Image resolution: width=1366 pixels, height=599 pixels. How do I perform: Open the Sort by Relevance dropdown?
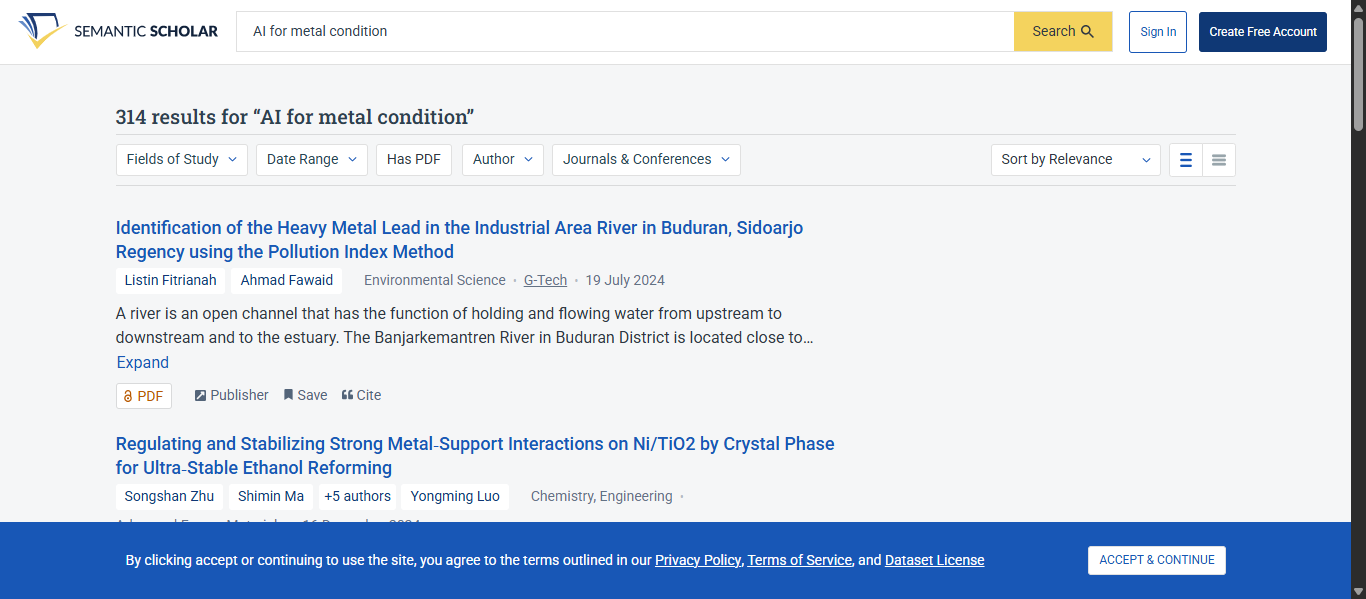[x=1075, y=160]
